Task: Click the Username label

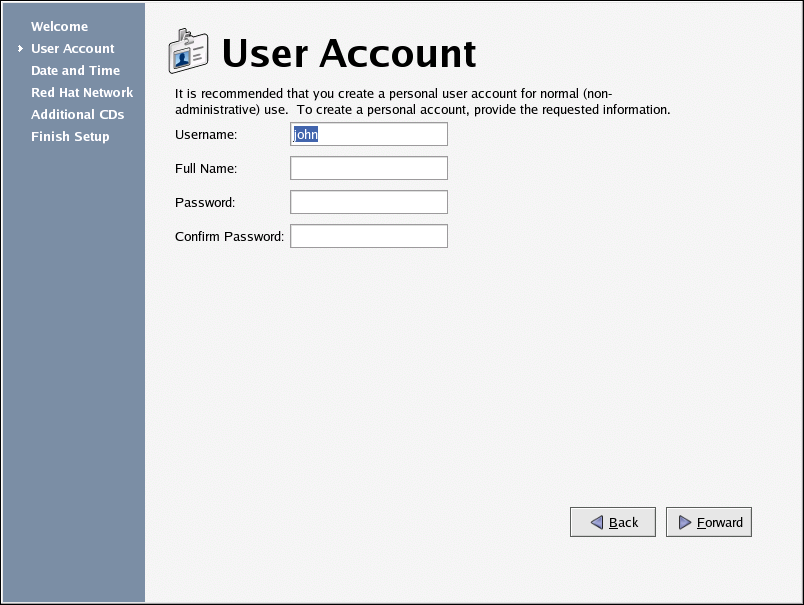Action: [206, 135]
